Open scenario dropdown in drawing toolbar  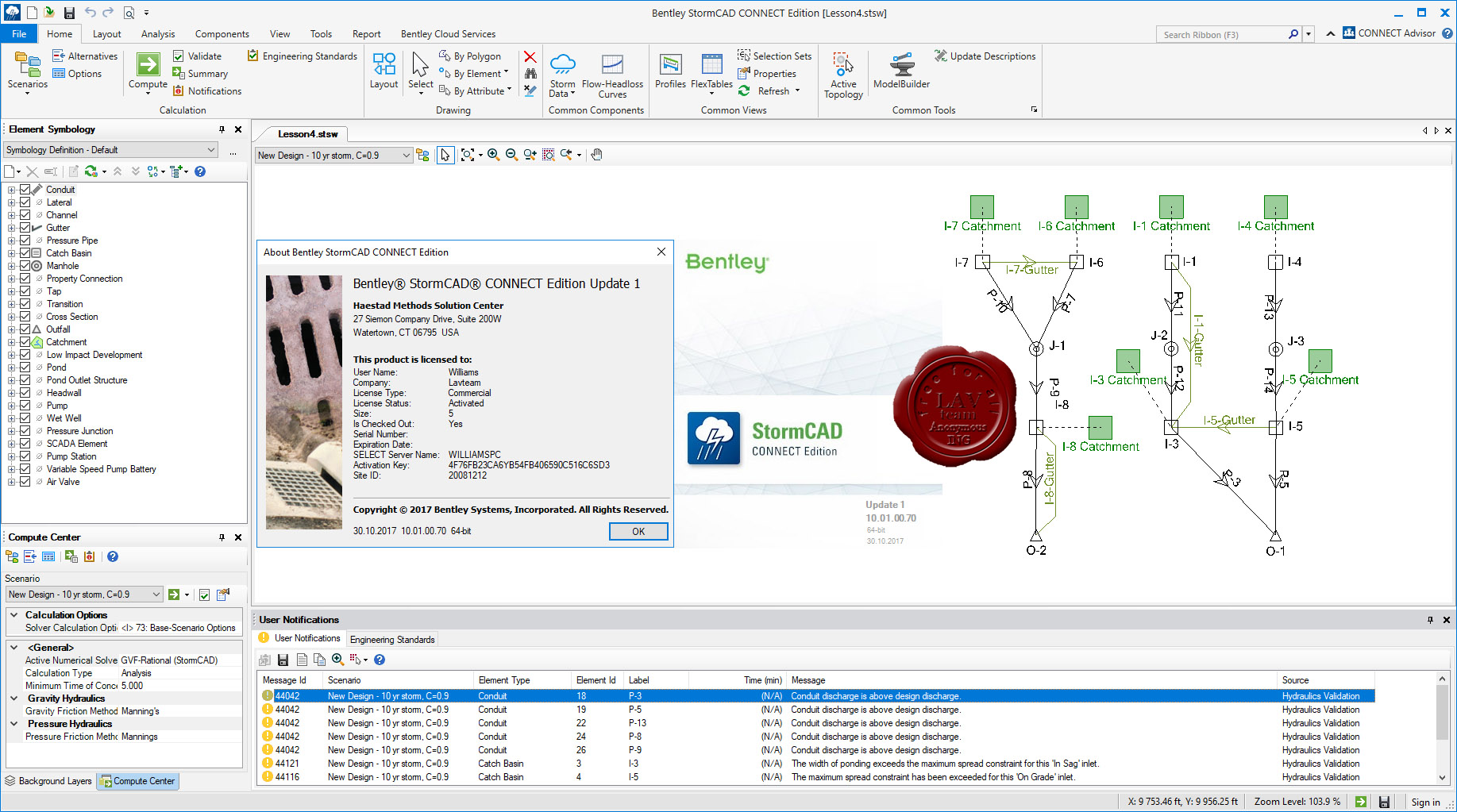click(333, 156)
